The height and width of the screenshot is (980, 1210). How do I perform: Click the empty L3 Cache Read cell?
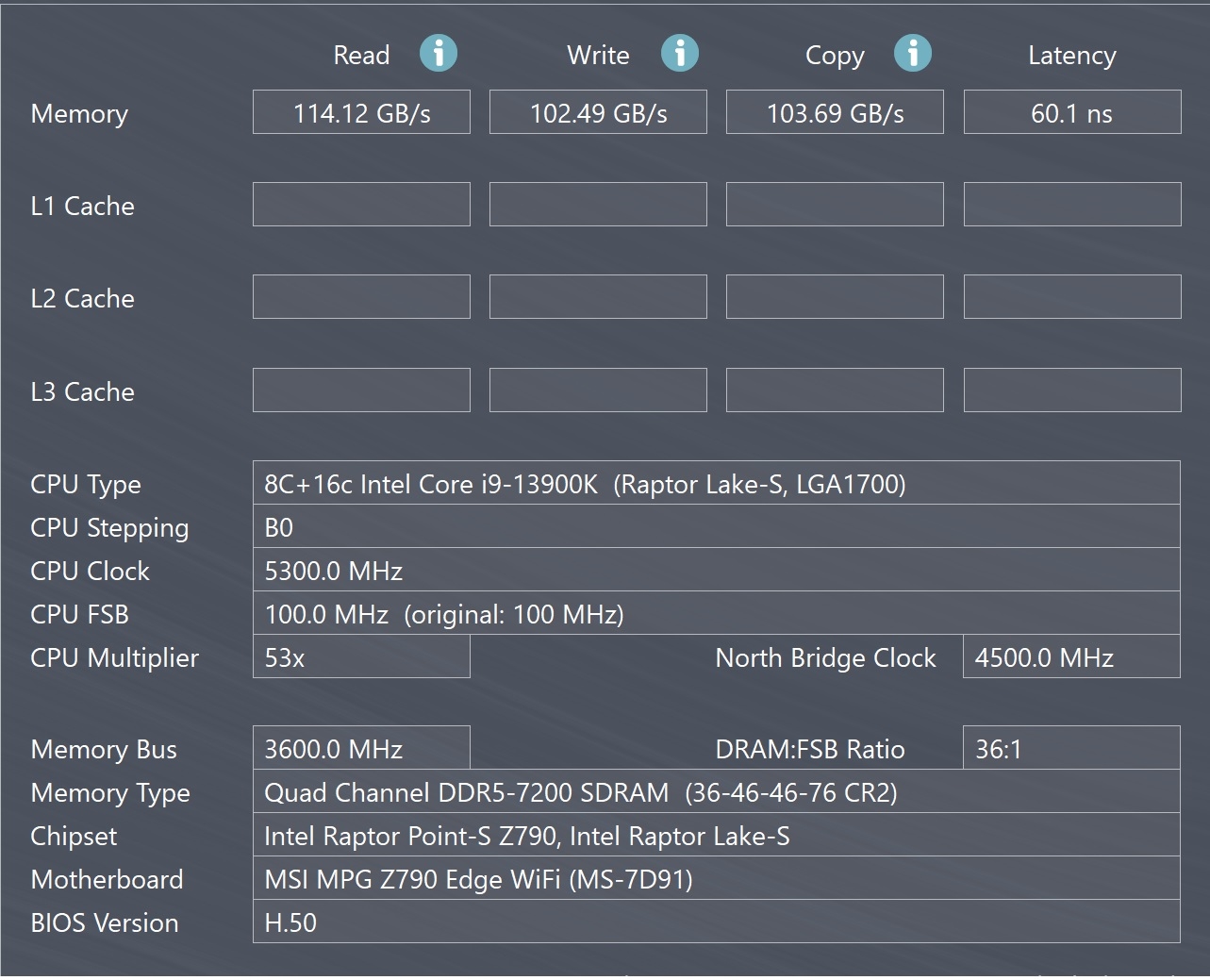(x=361, y=390)
